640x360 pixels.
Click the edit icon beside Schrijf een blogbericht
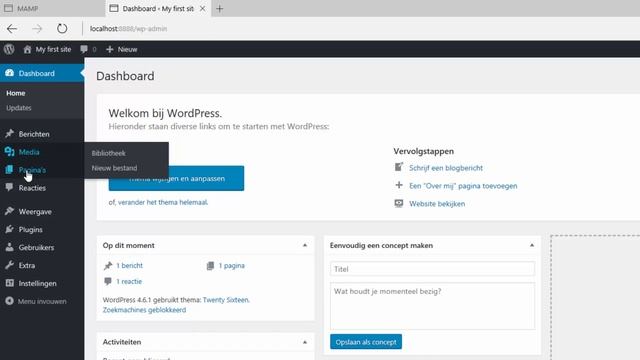pyautogui.click(x=399, y=167)
